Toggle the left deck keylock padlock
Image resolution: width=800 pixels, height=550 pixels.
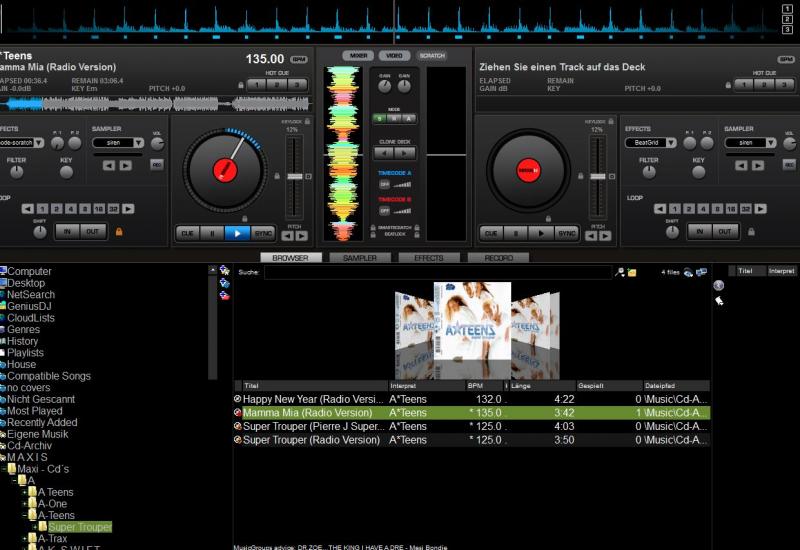pos(307,121)
